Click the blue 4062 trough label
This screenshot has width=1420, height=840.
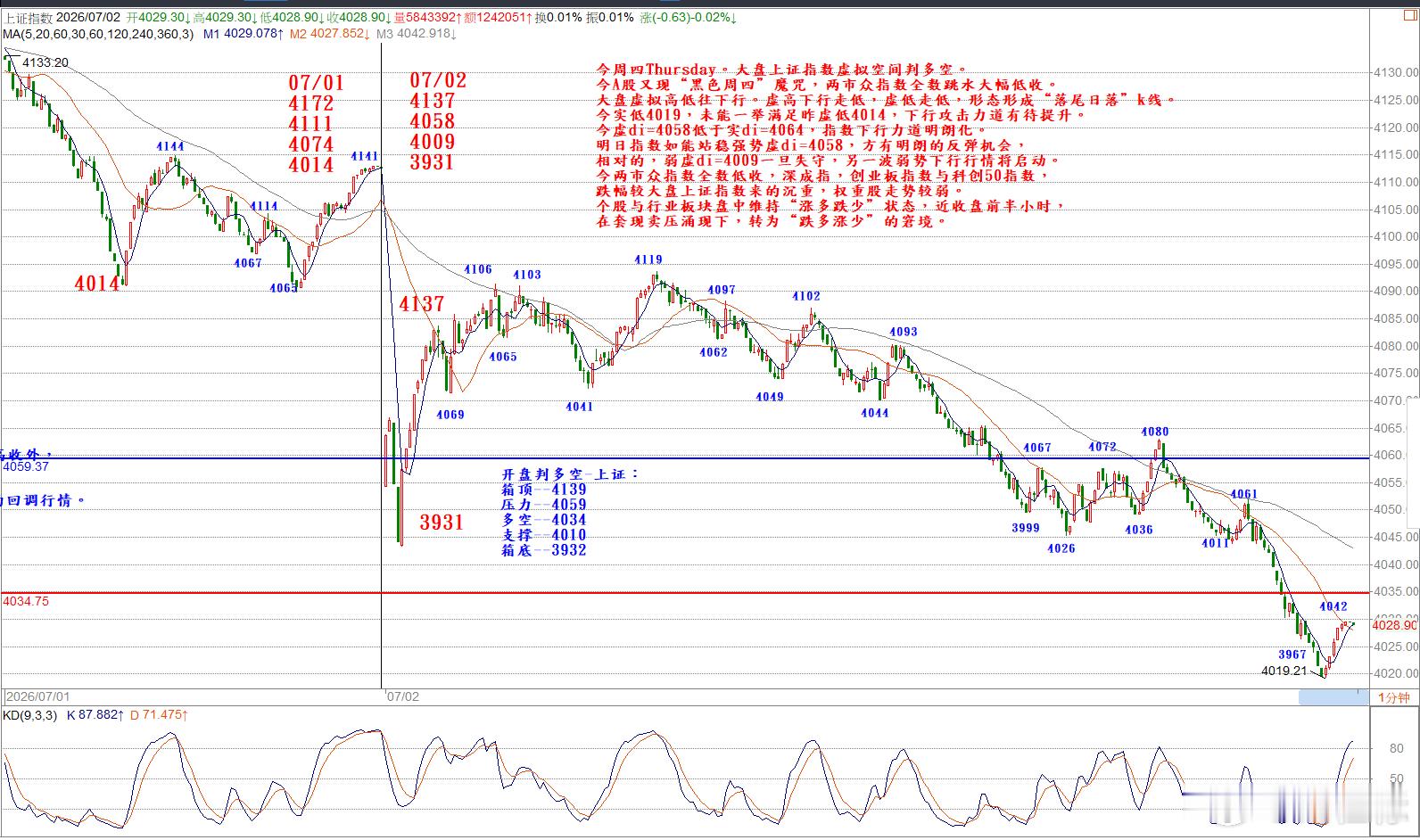click(x=714, y=352)
